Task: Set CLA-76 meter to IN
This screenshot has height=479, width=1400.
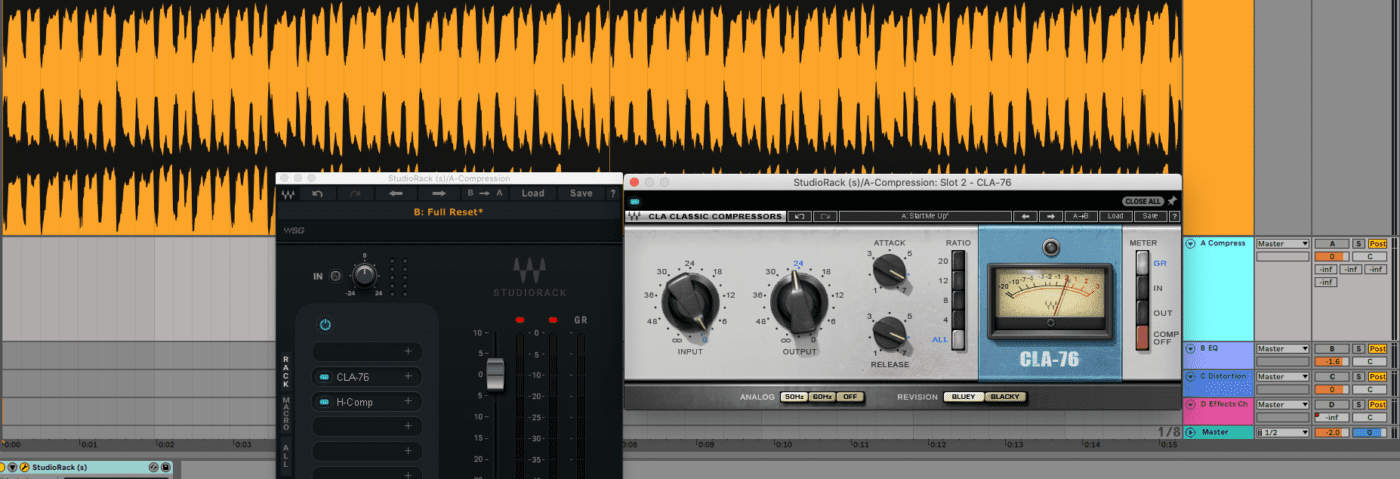Action: [1142, 287]
